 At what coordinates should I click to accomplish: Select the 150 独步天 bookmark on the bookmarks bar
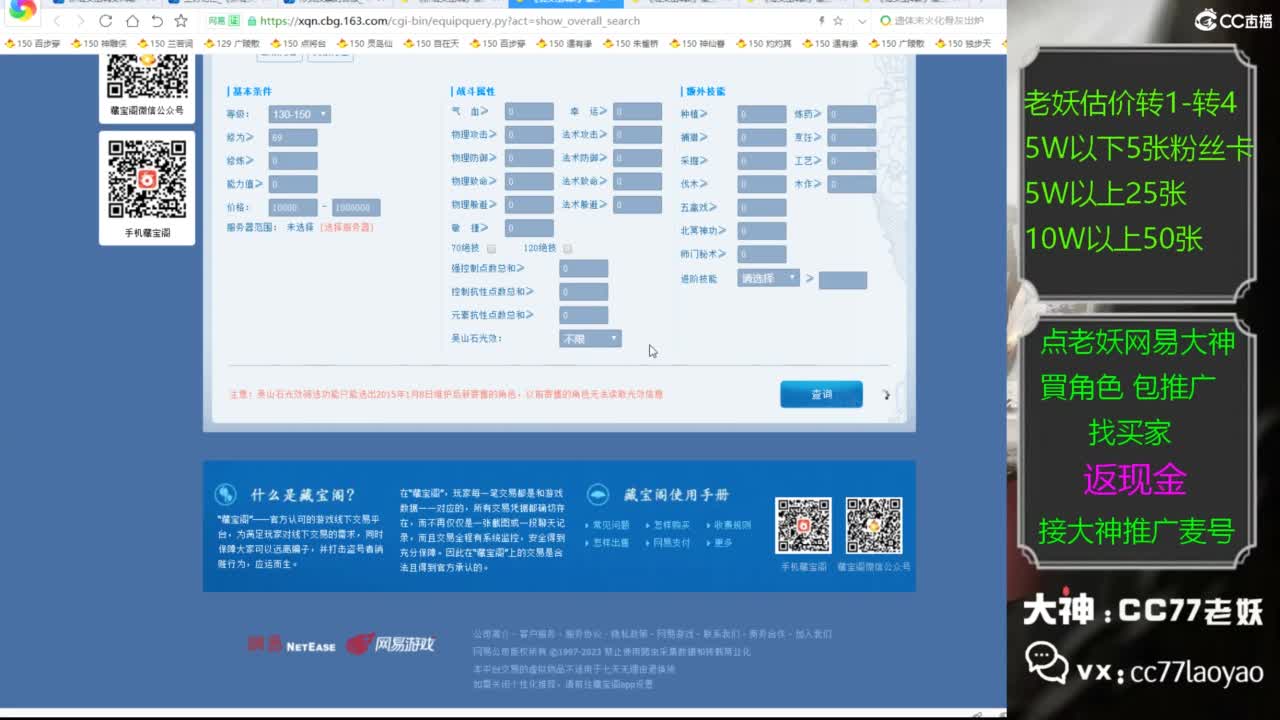(968, 43)
